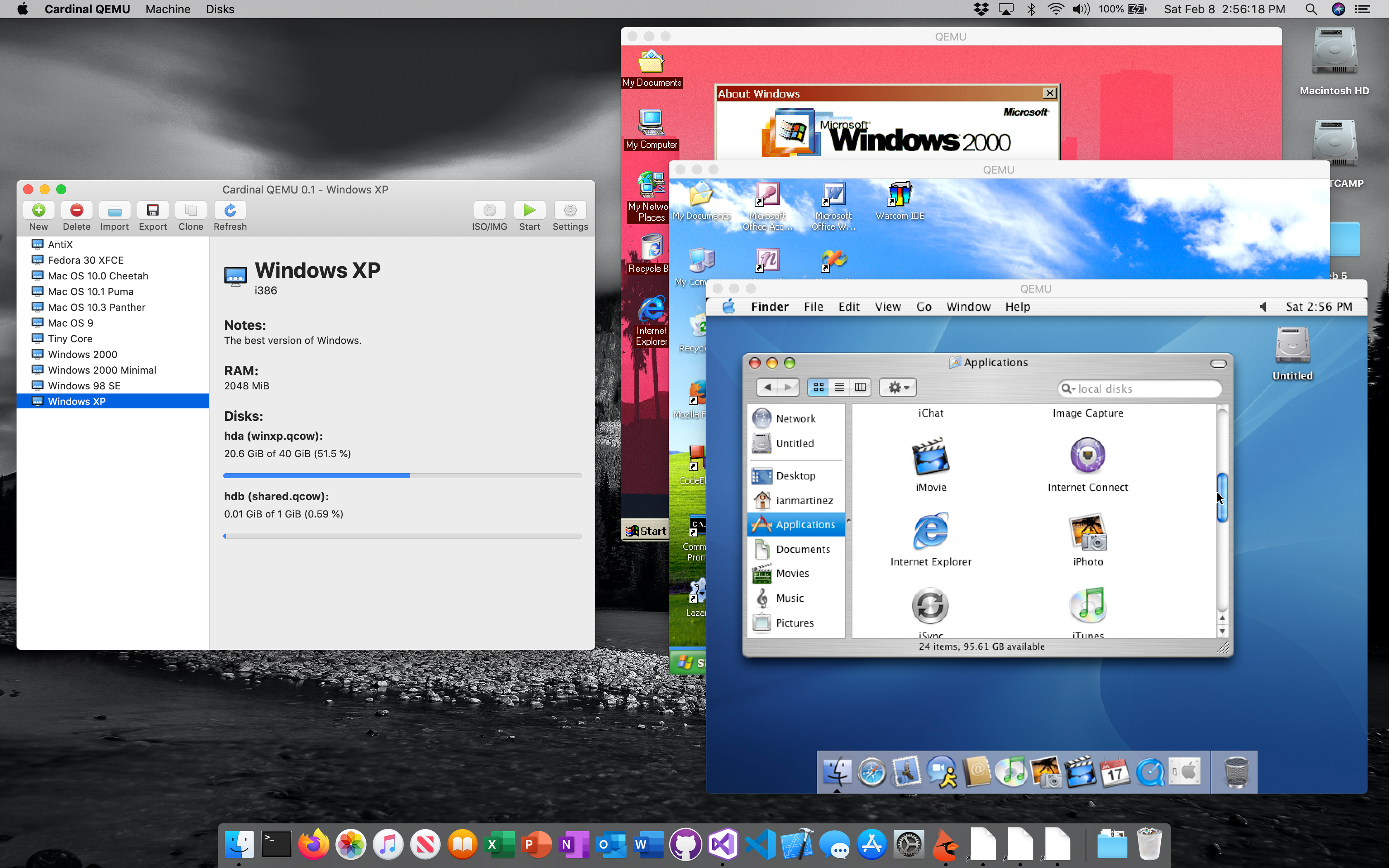Open My Computer in Windows 2000 desktop
The width and height of the screenshot is (1389, 868).
coord(651,129)
